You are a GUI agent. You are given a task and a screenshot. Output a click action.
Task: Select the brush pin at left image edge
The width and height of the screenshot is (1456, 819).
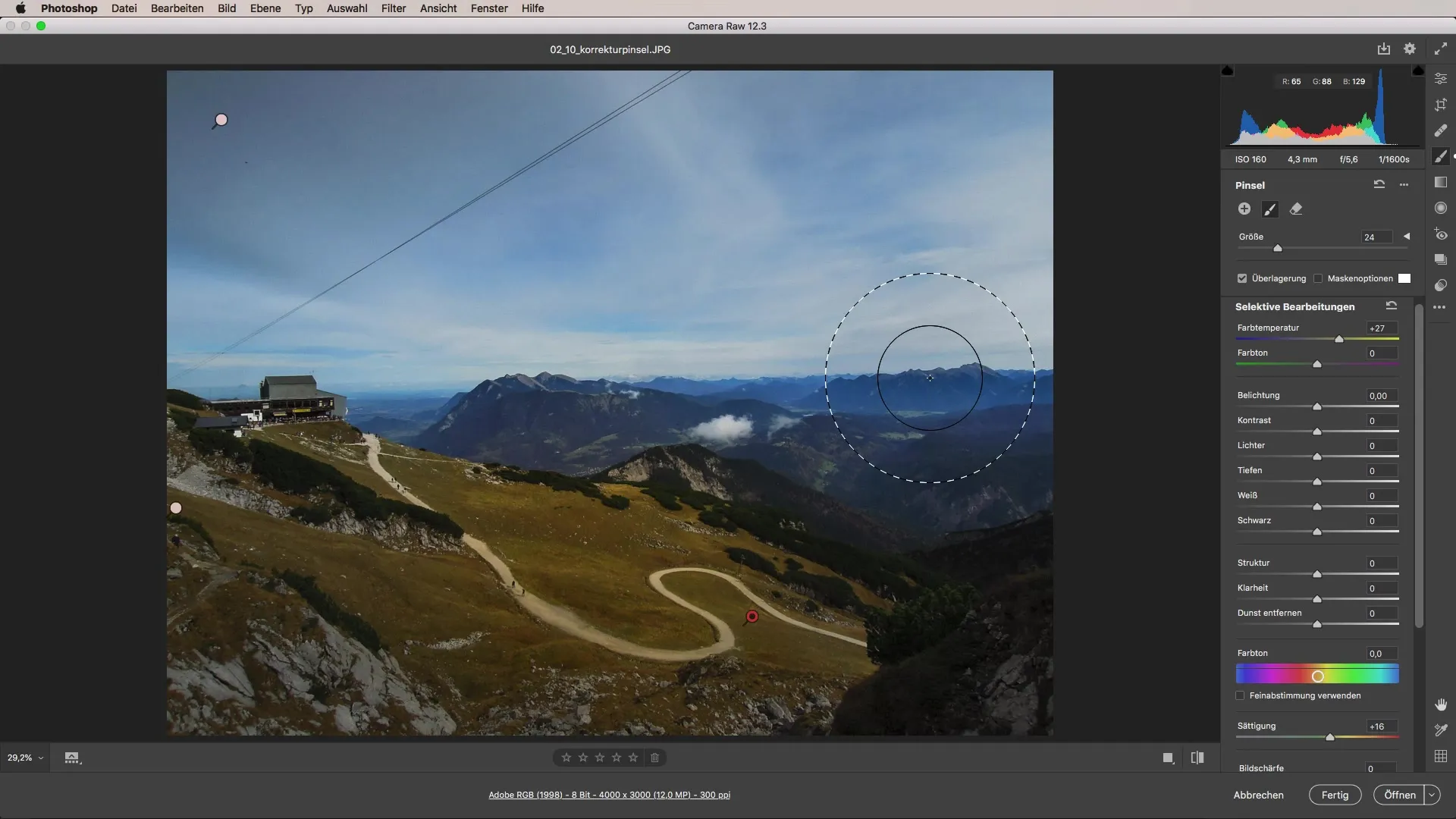click(176, 508)
